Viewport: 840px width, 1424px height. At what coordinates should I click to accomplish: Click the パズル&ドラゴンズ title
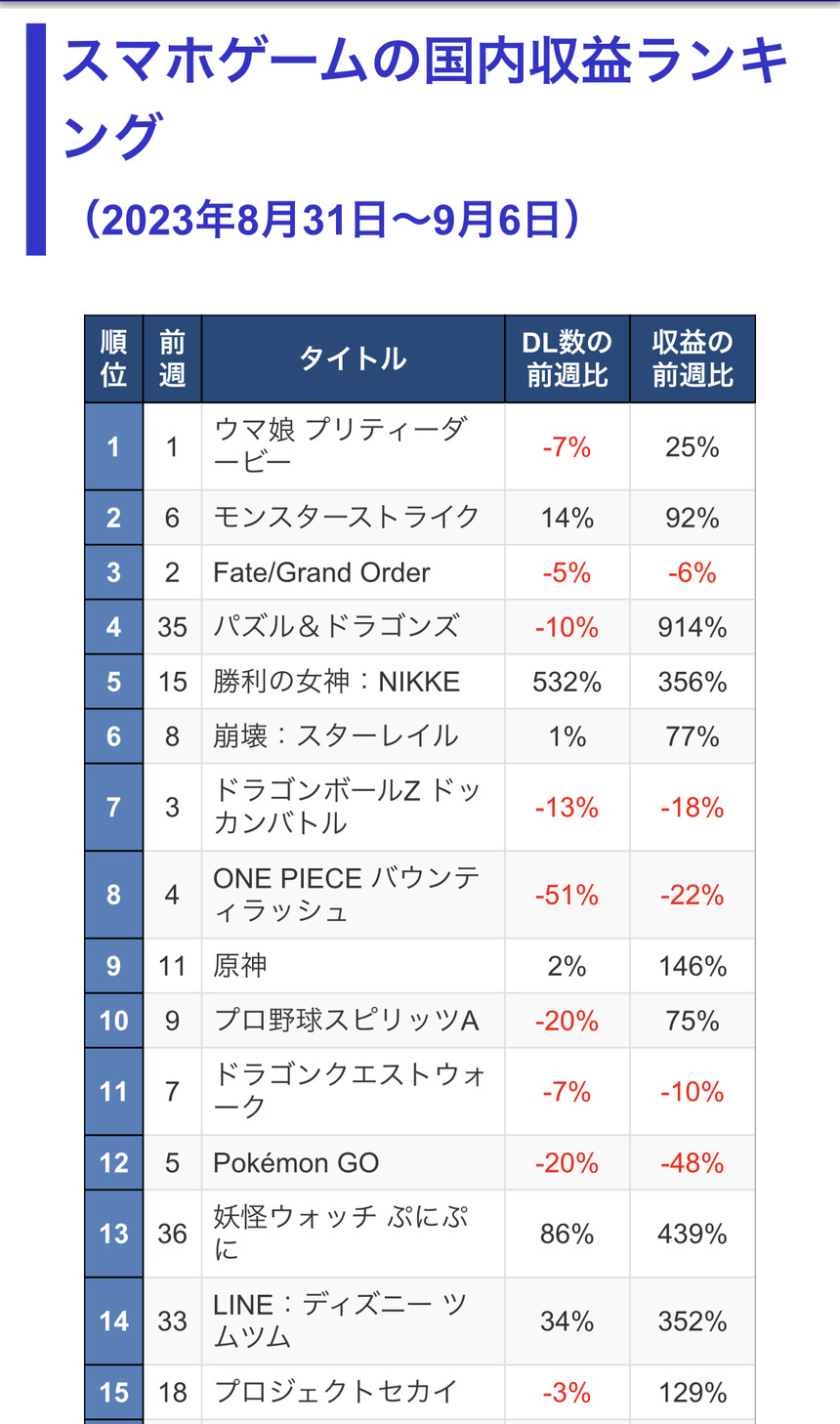point(336,627)
